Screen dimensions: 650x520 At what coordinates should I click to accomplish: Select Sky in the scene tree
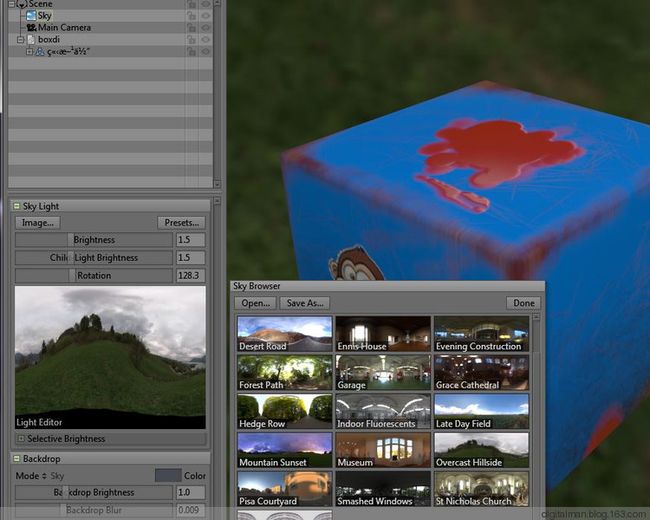[x=44, y=16]
